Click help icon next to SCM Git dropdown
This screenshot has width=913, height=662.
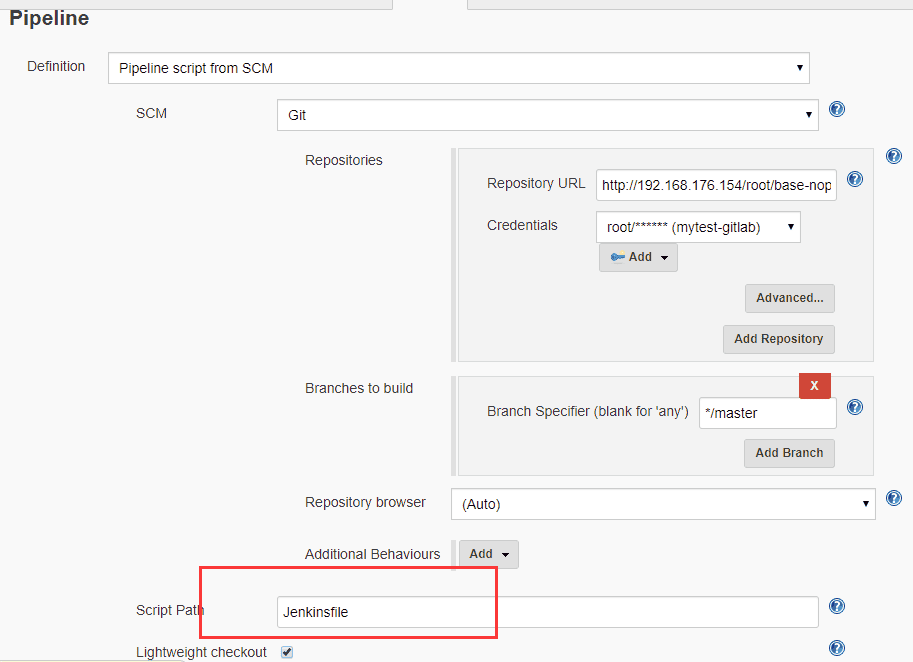point(837,109)
